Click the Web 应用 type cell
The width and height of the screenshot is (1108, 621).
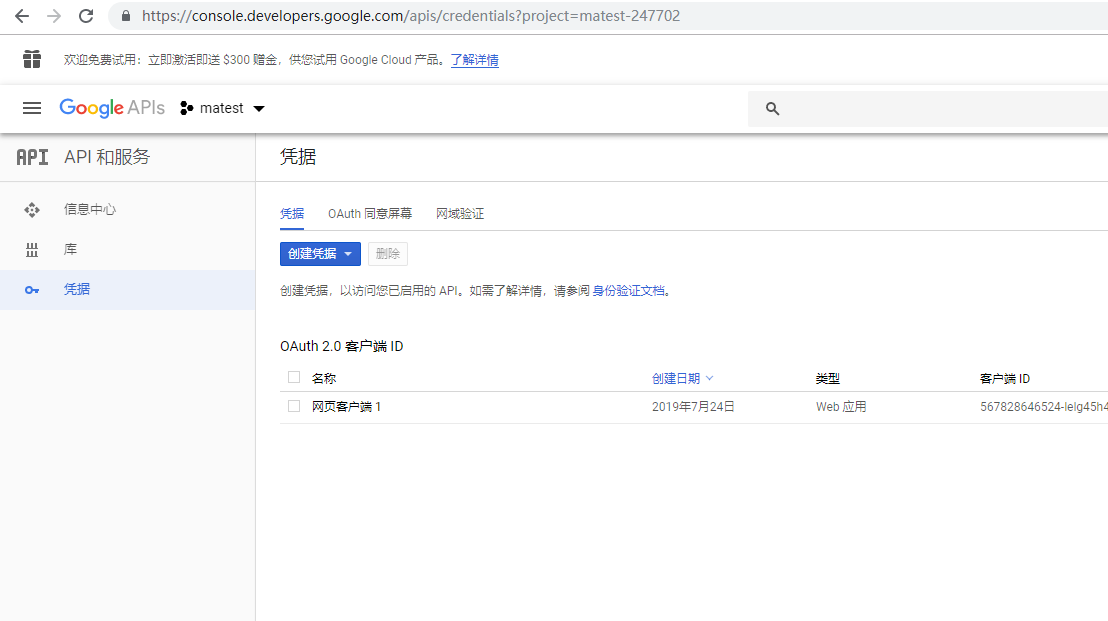click(x=841, y=407)
